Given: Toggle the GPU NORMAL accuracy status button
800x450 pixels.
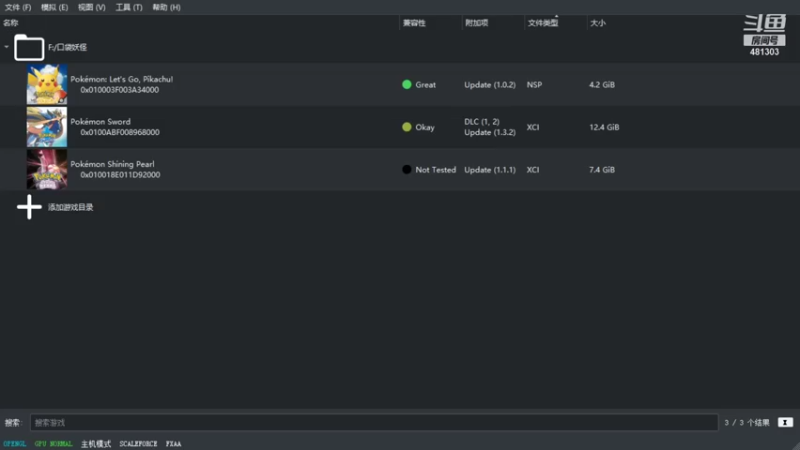Looking at the screenshot, I should (x=54, y=444).
